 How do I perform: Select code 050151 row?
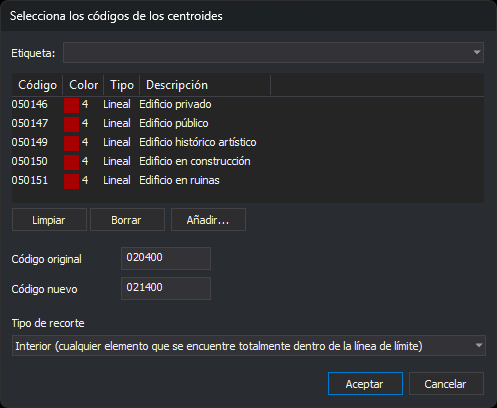point(248,180)
